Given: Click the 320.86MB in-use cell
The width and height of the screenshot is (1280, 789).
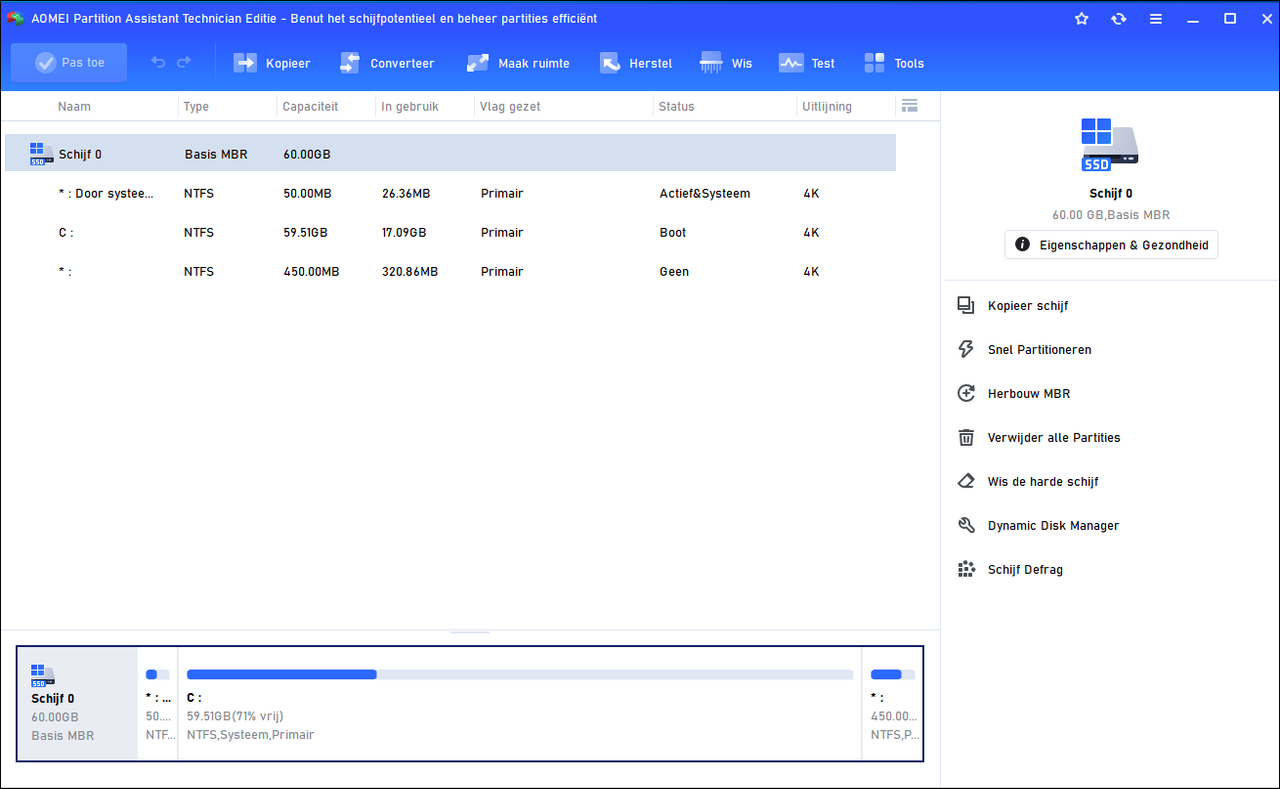Looking at the screenshot, I should click(410, 271).
